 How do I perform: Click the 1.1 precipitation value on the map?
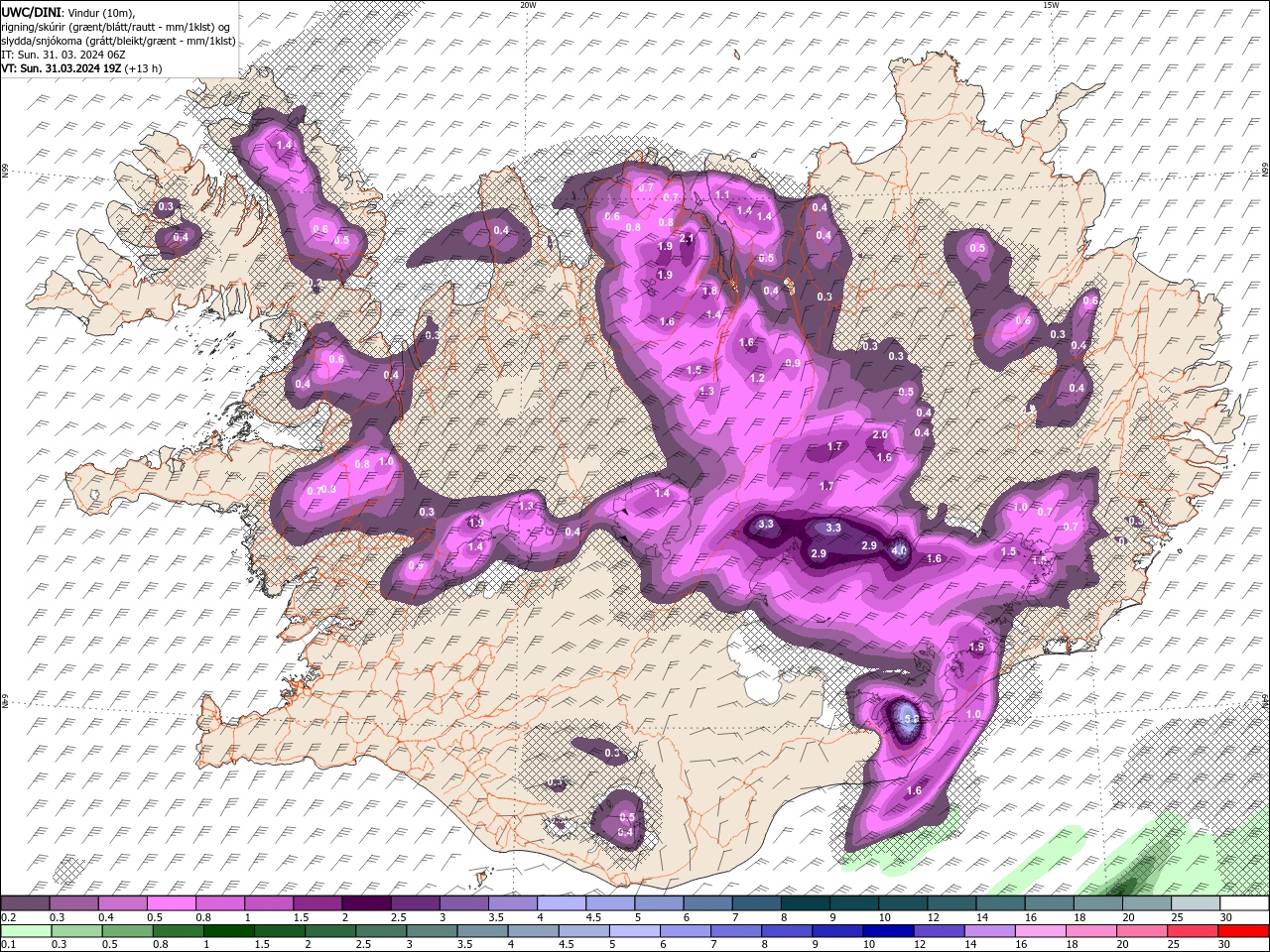pyautogui.click(x=722, y=195)
